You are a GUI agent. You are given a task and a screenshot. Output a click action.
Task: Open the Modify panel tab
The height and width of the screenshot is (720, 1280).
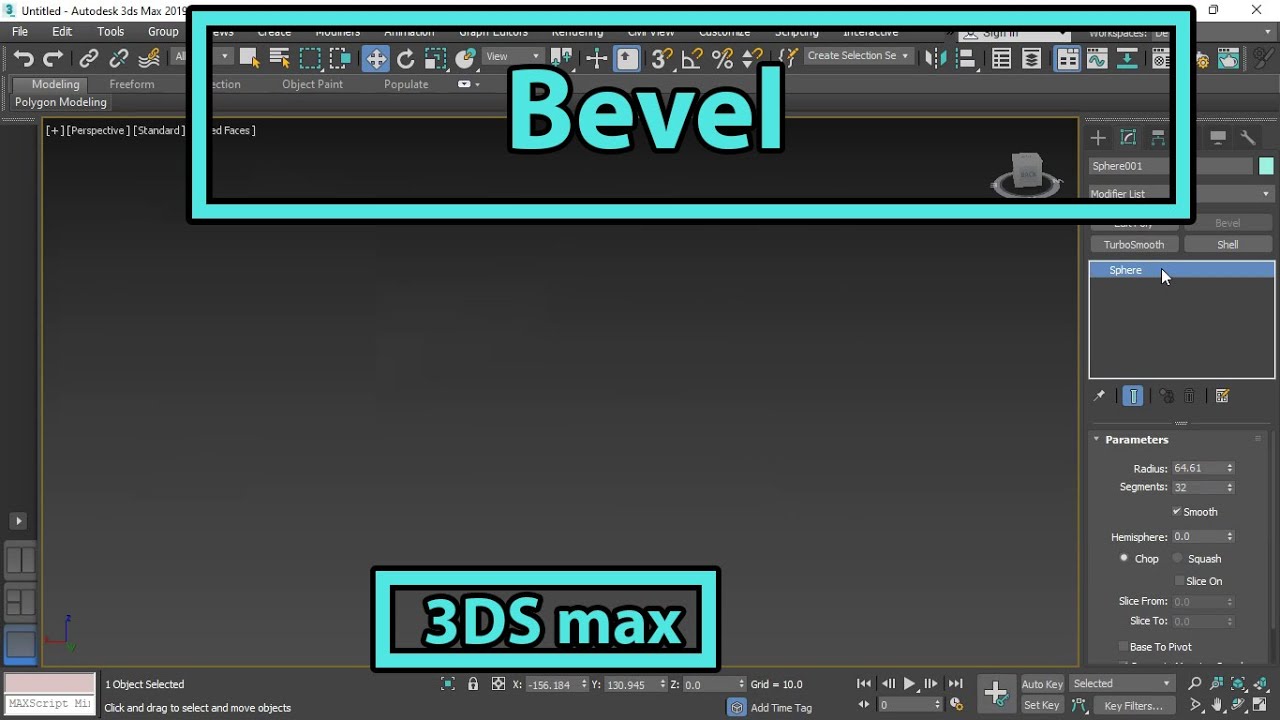[1128, 138]
